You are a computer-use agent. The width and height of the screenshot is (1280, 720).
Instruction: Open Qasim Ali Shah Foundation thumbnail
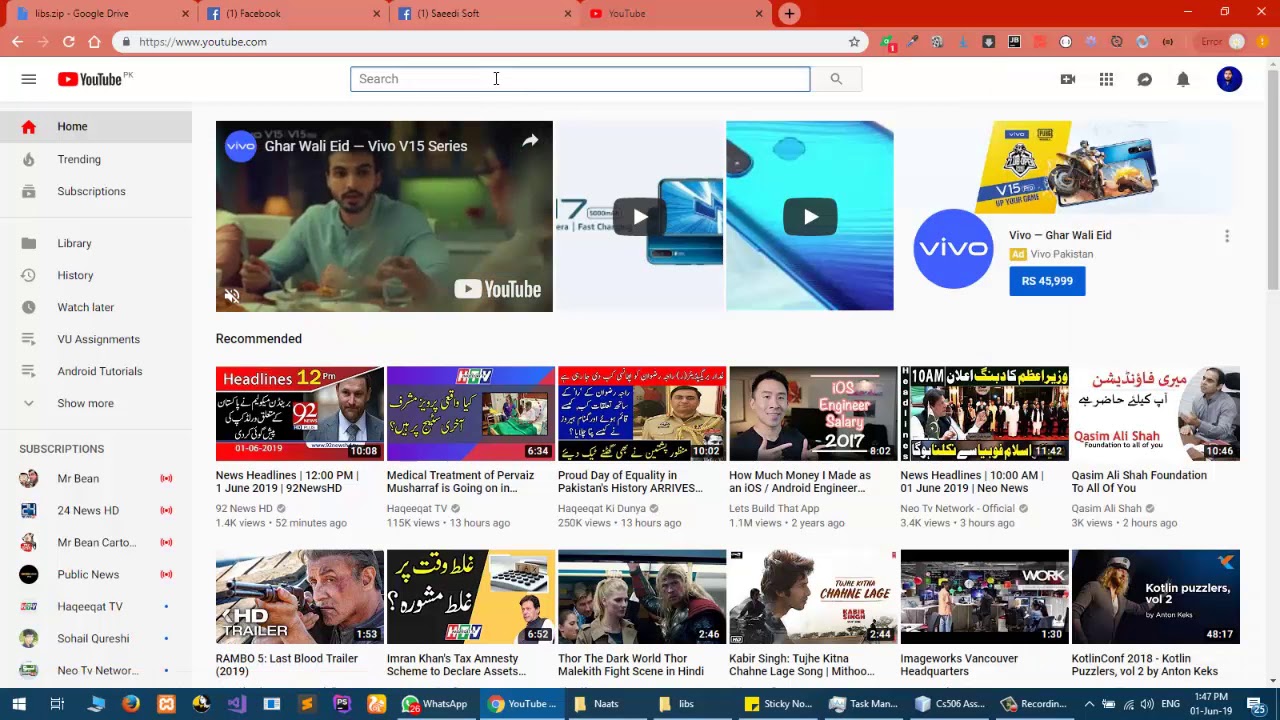point(1156,413)
